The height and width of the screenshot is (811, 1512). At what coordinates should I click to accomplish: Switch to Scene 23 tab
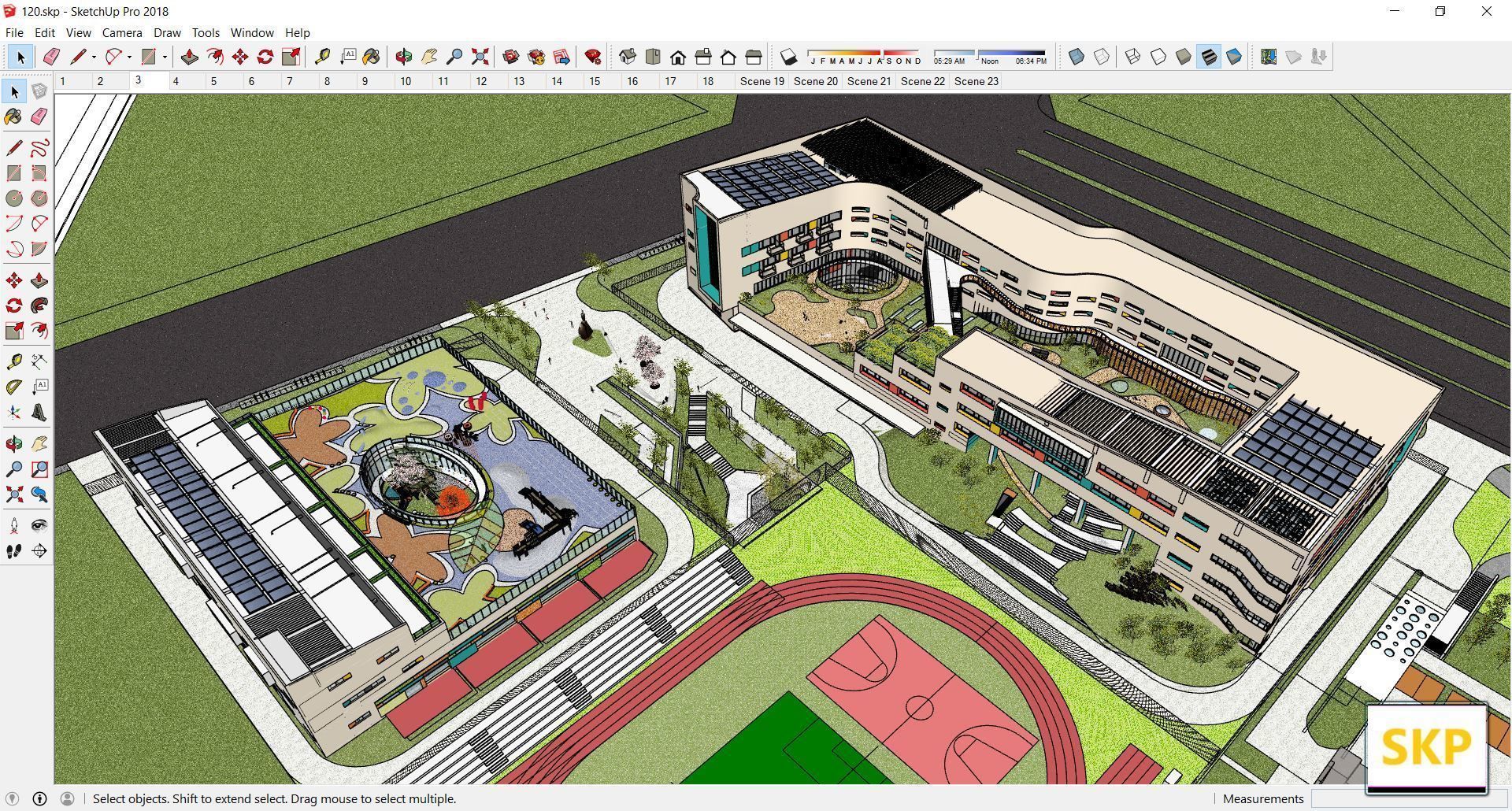[976, 81]
